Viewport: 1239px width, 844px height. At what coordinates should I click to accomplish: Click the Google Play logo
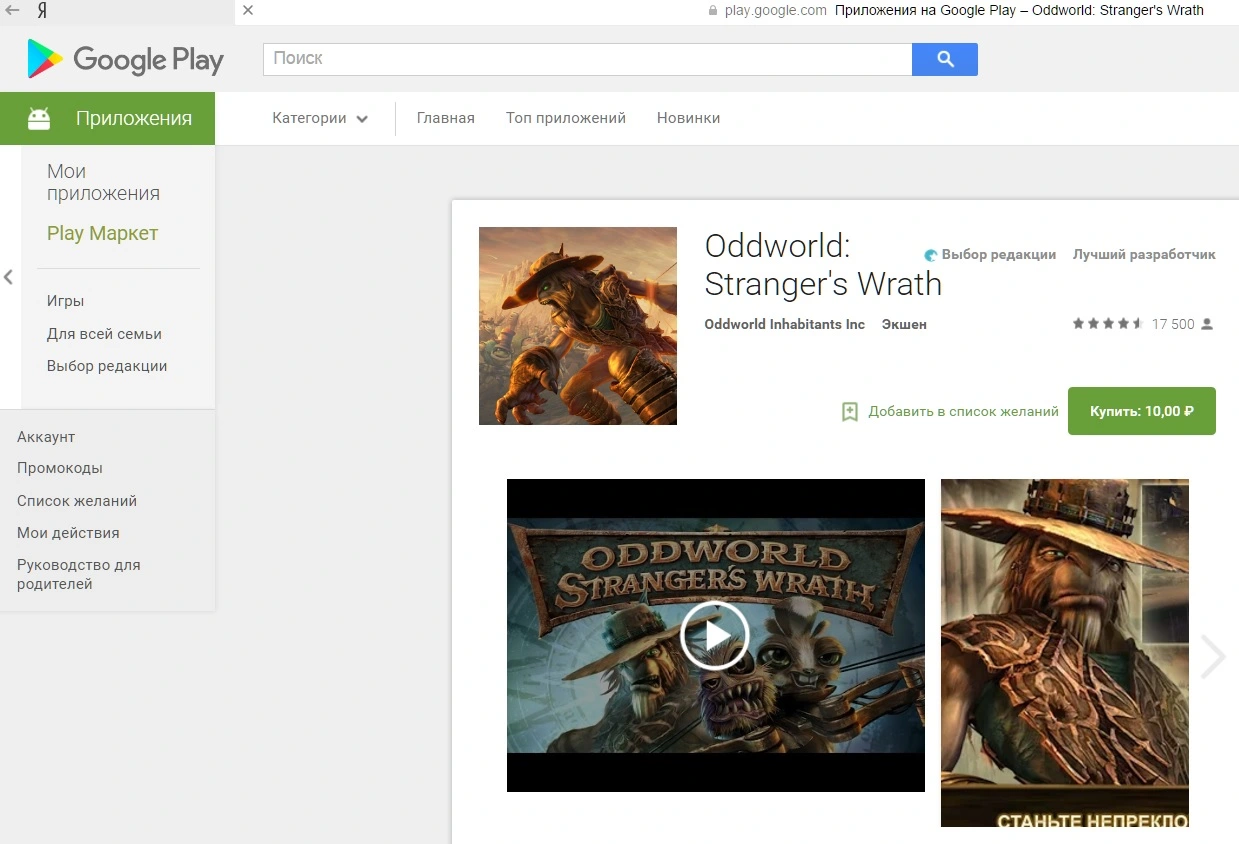pos(125,59)
